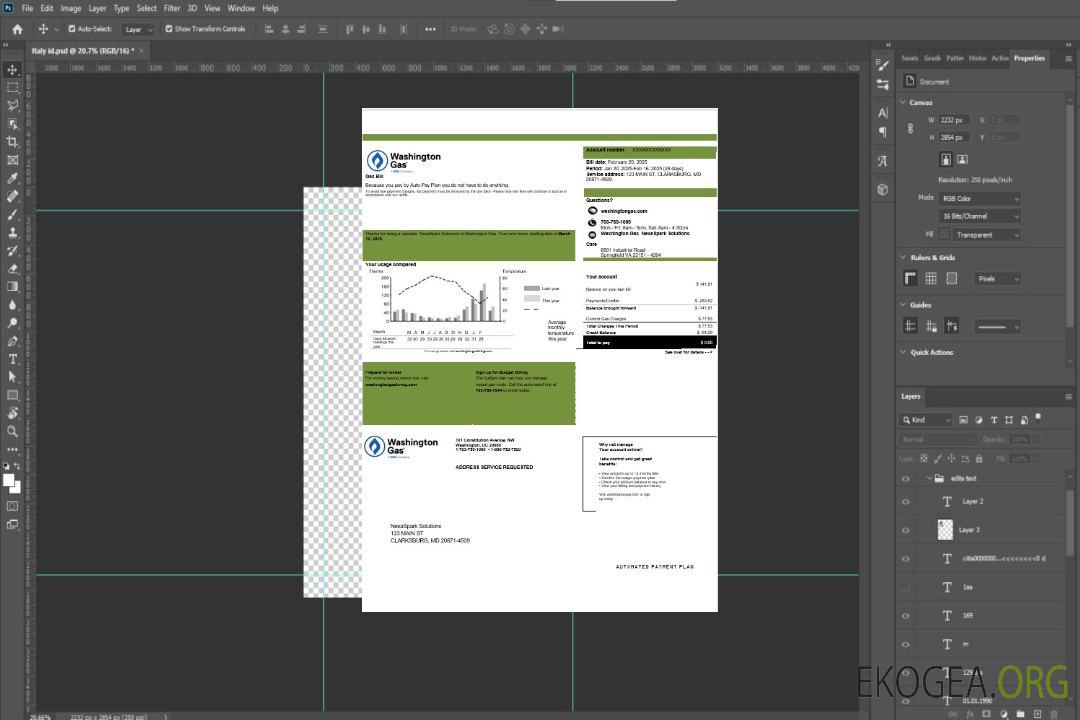Click the landscape orientation button in Canvas

(x=962, y=159)
